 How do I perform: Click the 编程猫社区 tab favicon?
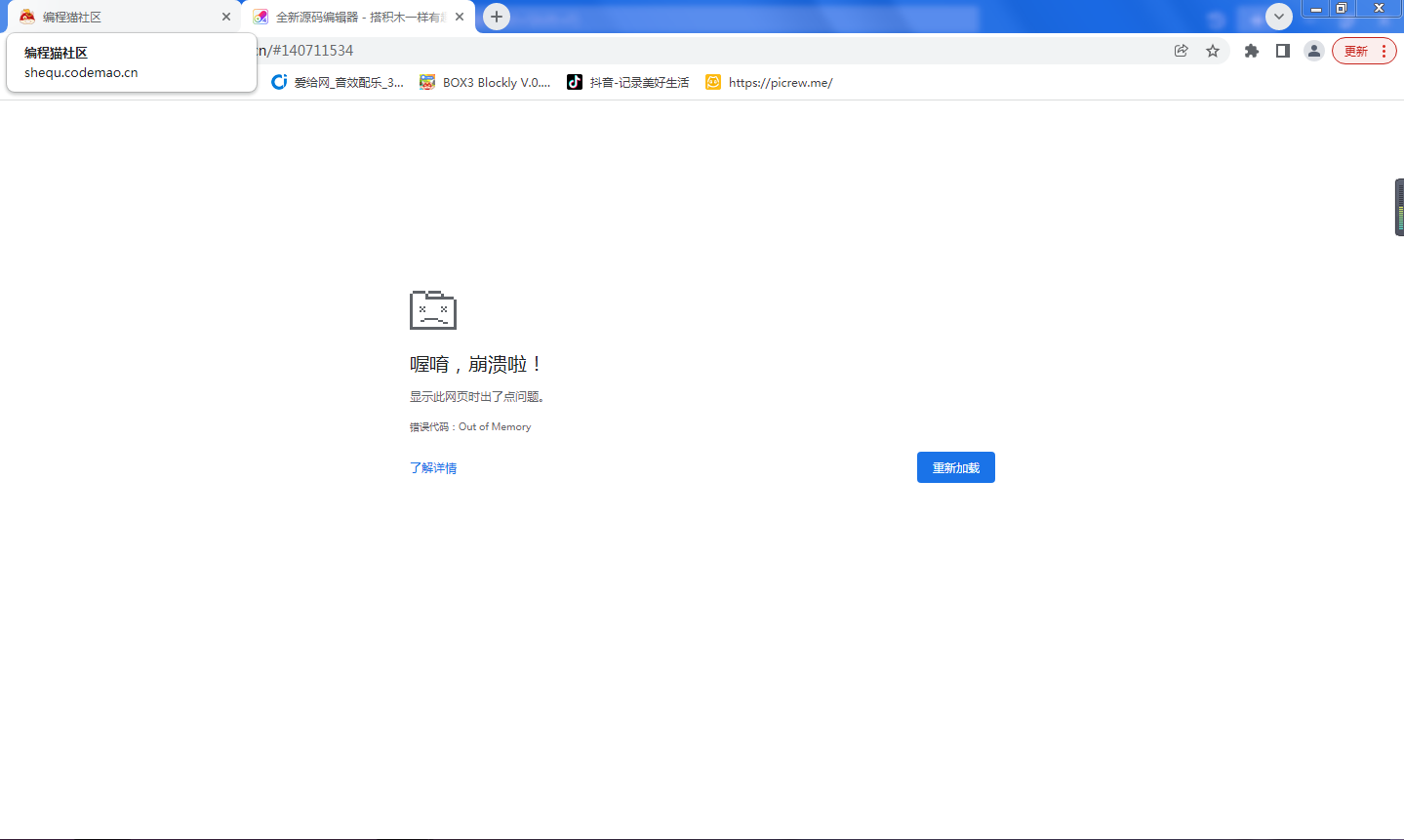27,17
